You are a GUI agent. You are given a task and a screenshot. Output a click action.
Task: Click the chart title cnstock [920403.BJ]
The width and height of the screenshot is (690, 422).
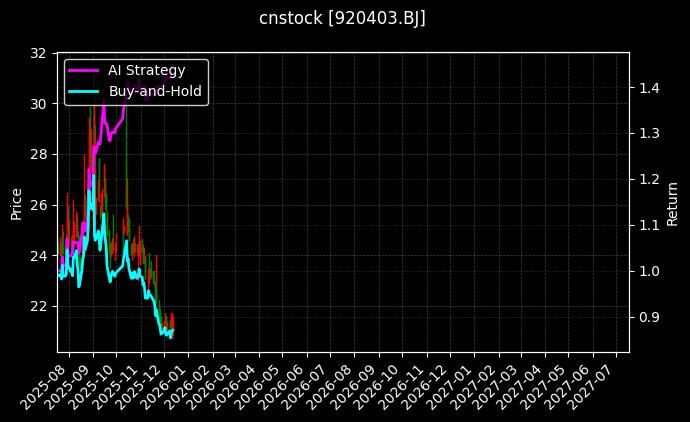[x=343, y=19]
